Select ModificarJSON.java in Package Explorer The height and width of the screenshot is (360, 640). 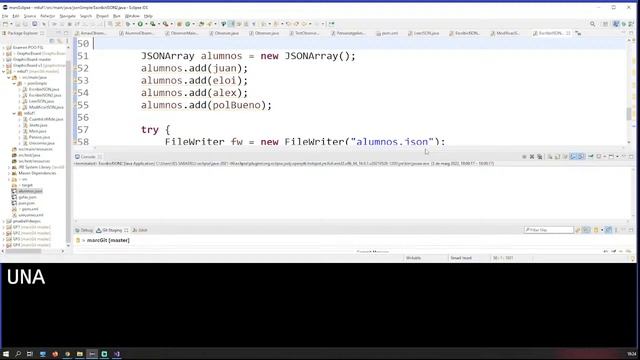click(x=43, y=107)
